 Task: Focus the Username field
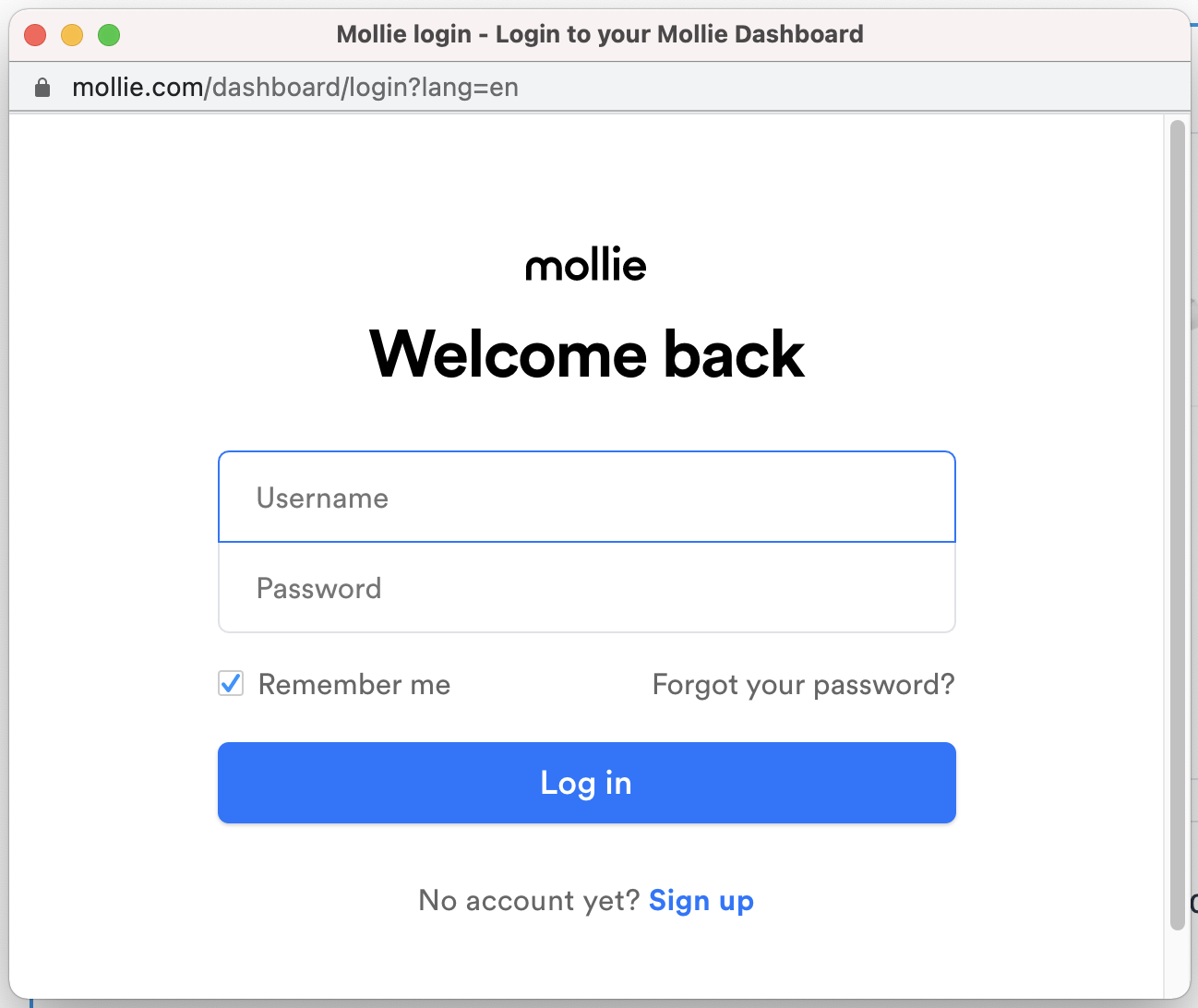point(586,498)
